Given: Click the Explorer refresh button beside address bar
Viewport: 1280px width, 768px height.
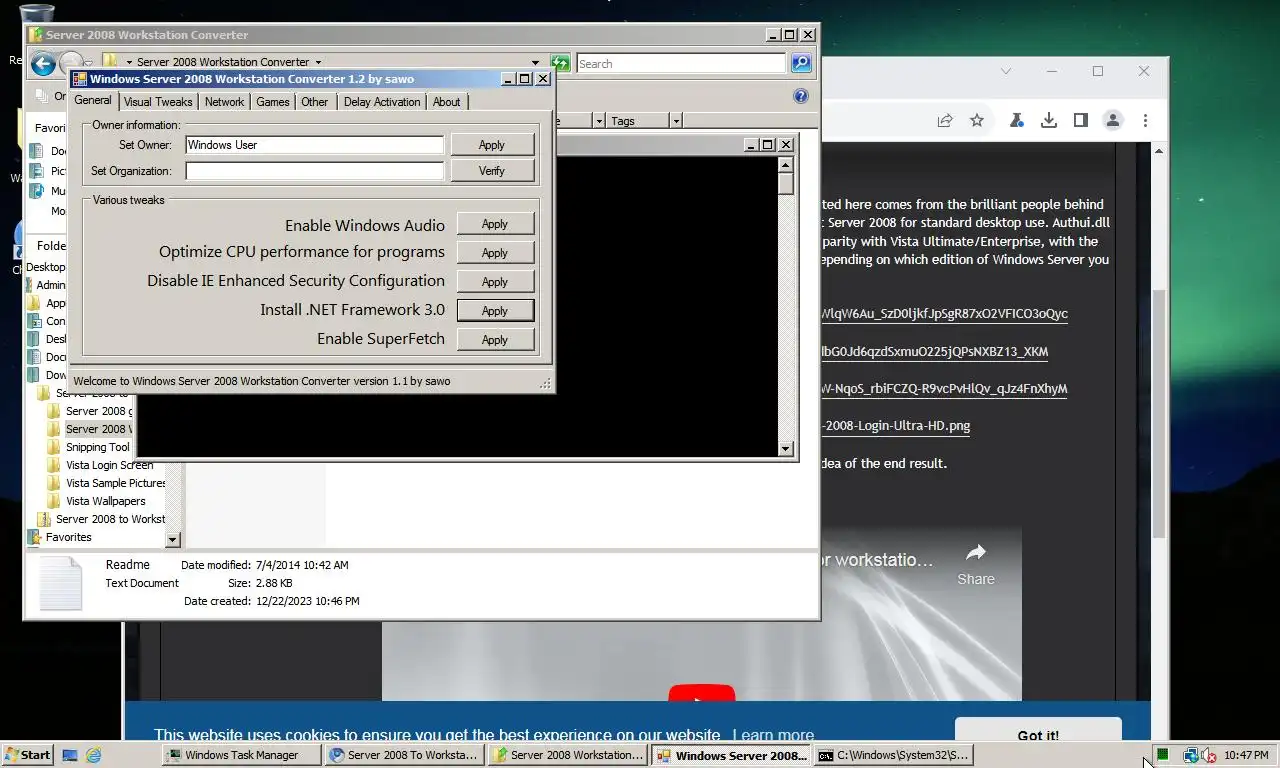Looking at the screenshot, I should 560,63.
